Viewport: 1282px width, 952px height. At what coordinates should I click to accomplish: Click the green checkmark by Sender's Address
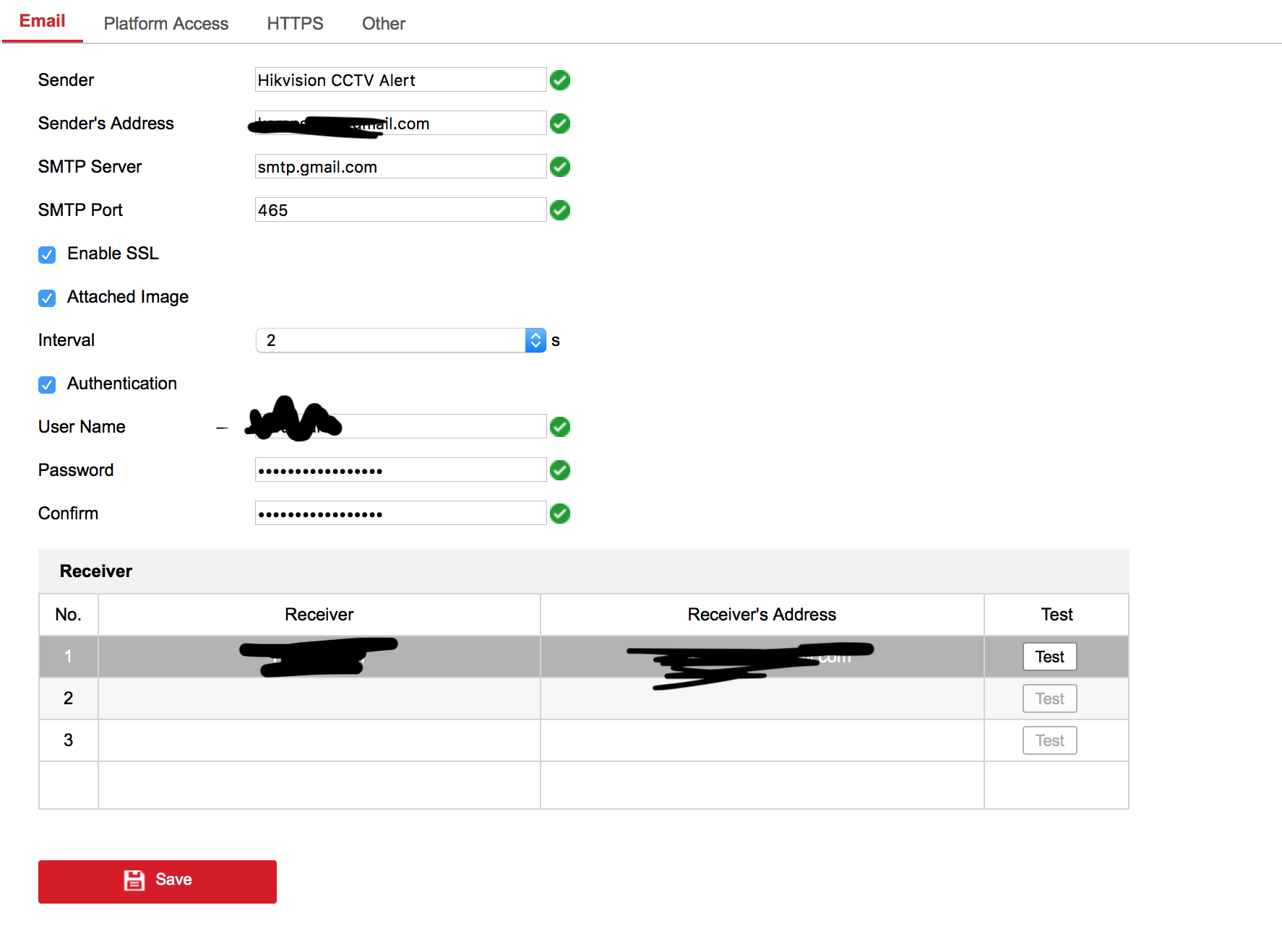tap(559, 124)
